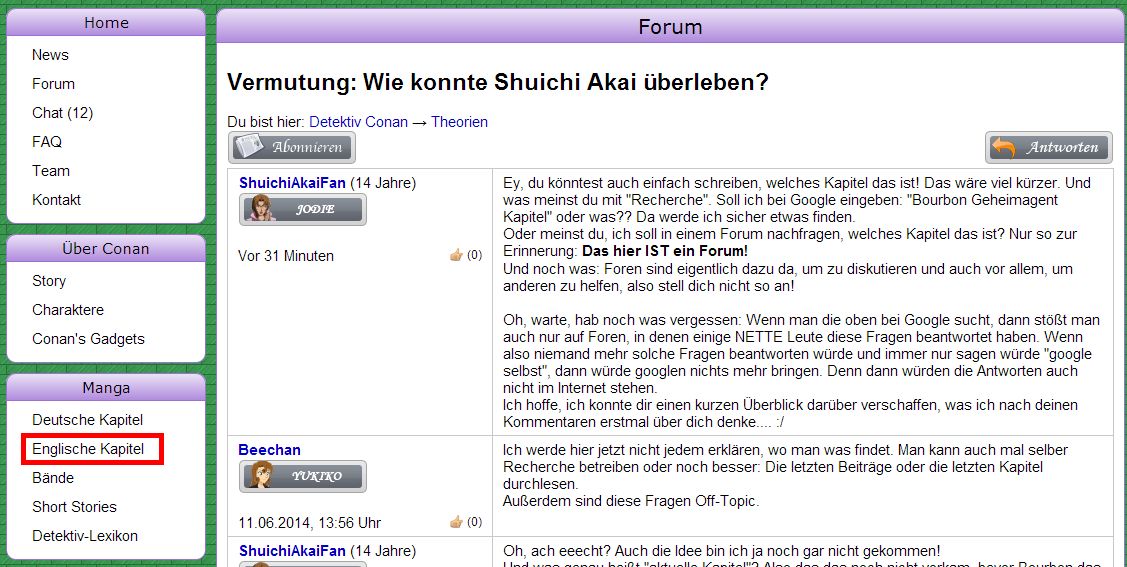Screen dimensions: 1127x567
Task: Subscribe with the Abonnieren button
Action: coord(292,148)
